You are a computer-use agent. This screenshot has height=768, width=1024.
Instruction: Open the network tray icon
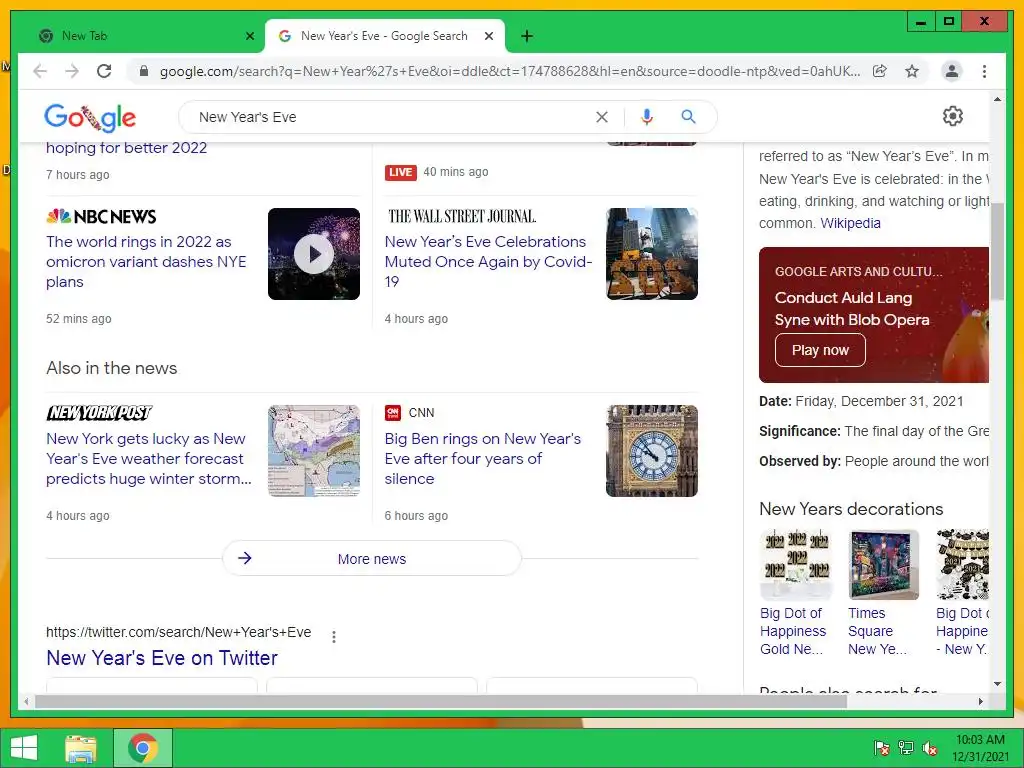click(x=906, y=748)
